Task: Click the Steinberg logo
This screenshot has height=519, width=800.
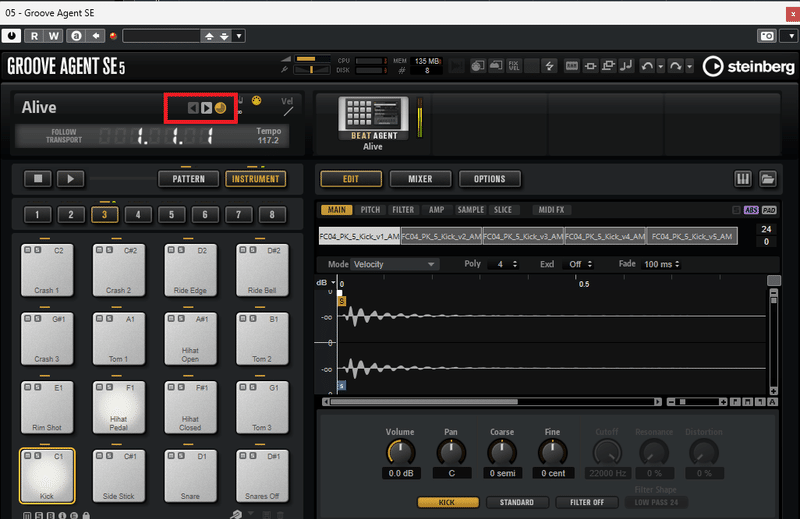Action: pos(748,66)
